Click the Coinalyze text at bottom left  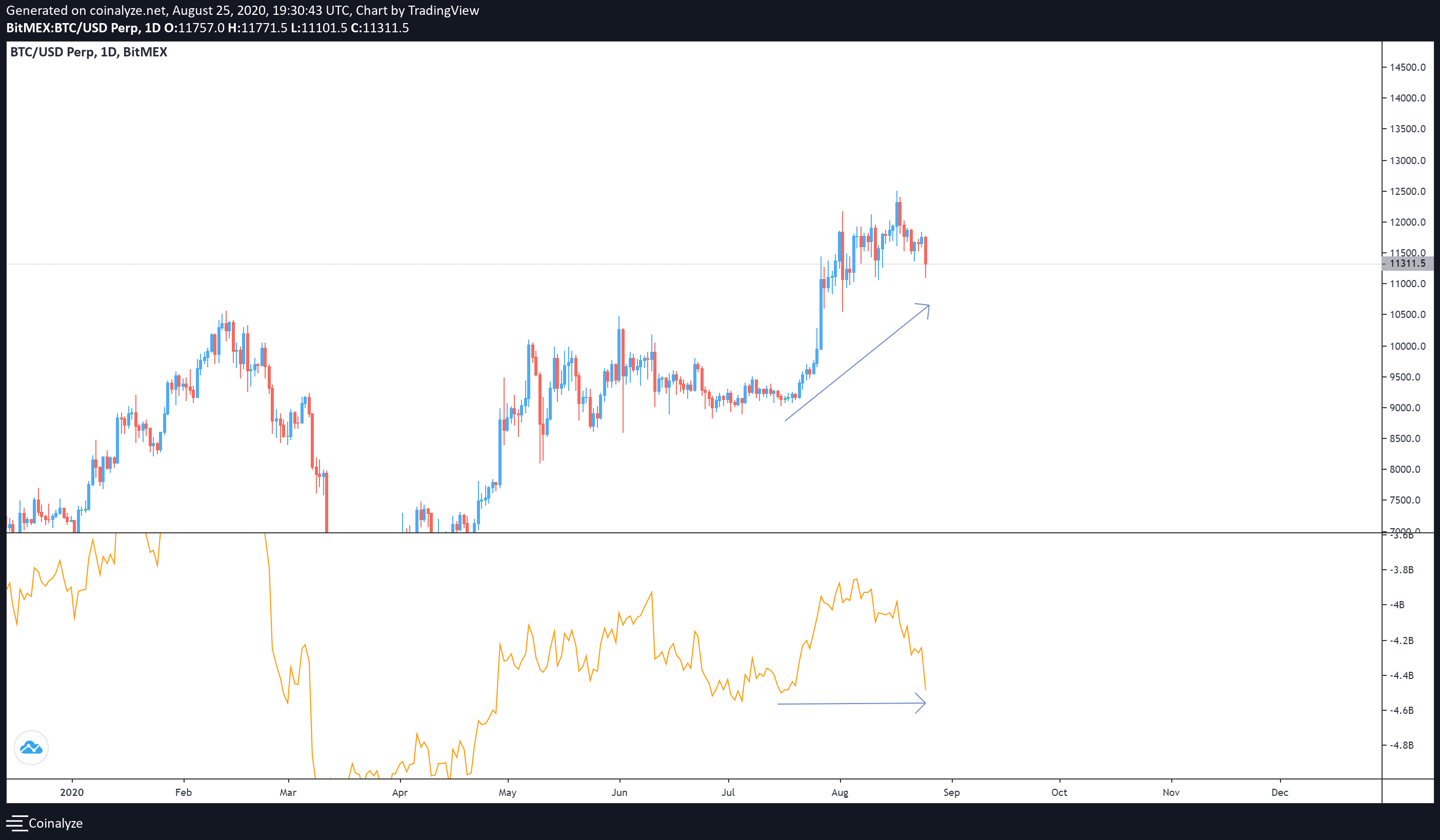(x=55, y=823)
